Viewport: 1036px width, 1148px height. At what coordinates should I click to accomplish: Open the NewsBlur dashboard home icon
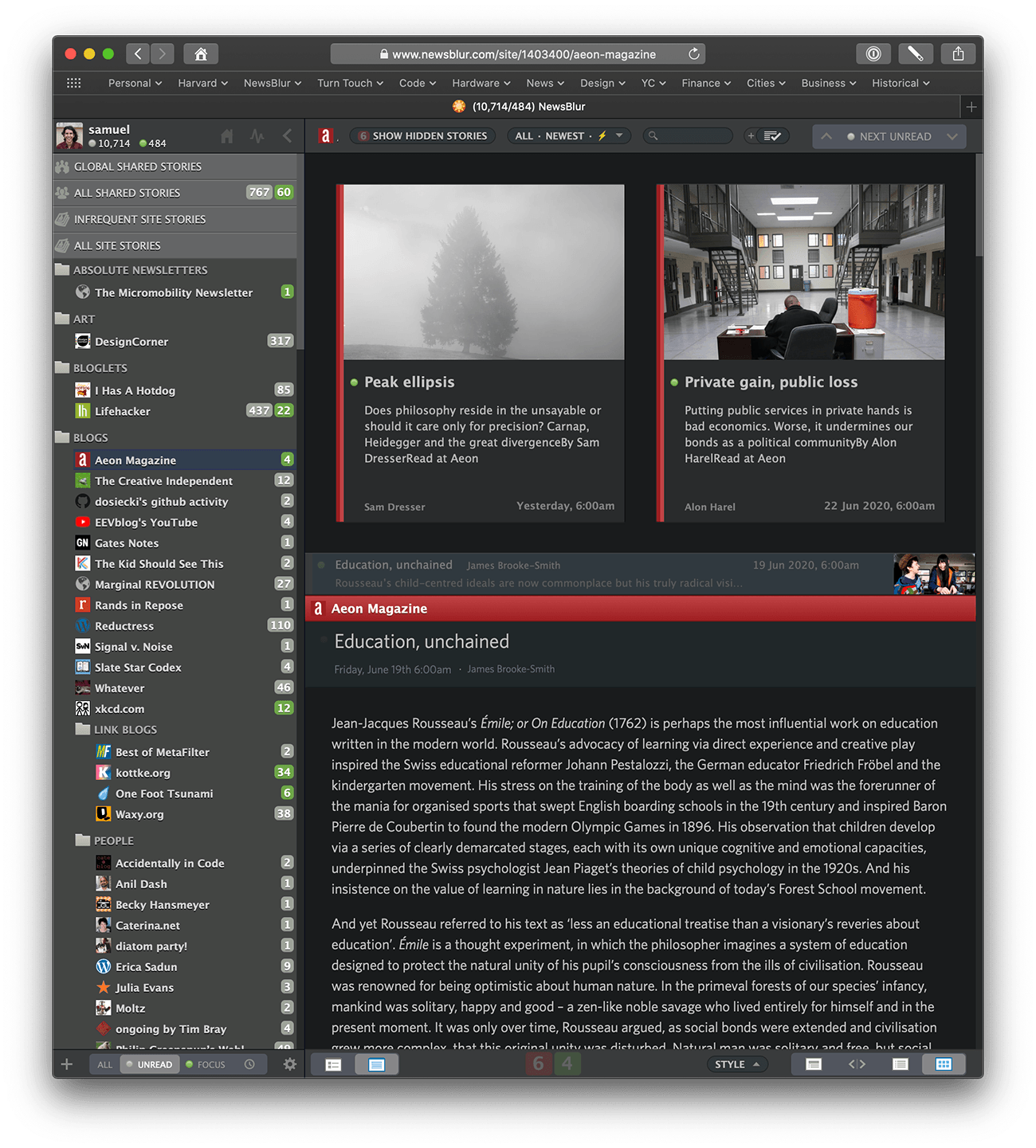(226, 135)
